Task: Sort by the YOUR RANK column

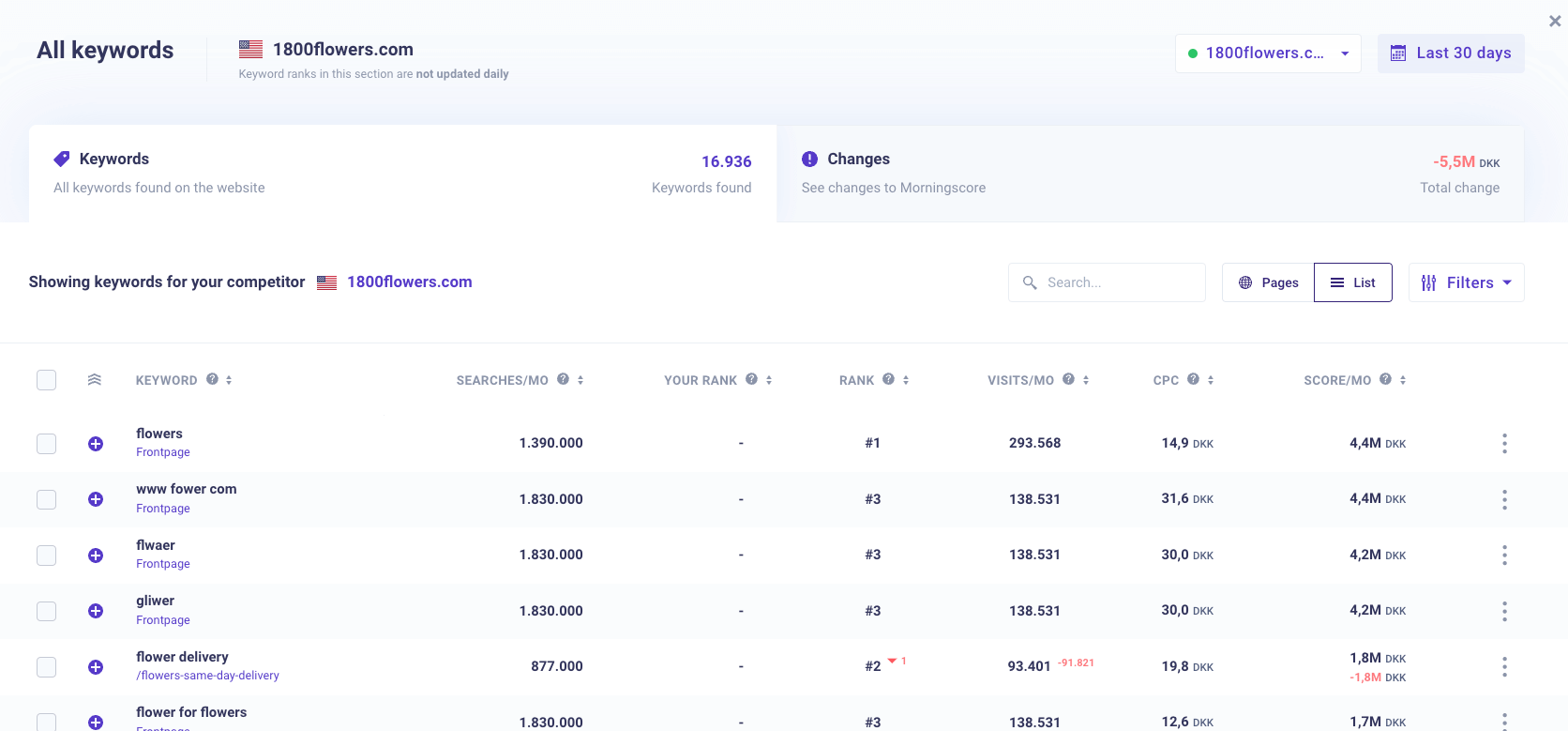Action: (769, 380)
